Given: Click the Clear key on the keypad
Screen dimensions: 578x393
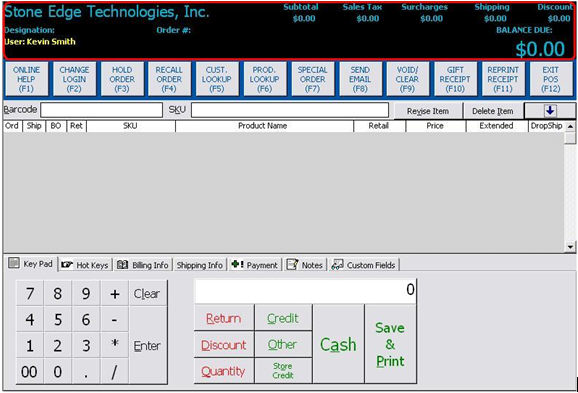Looking at the screenshot, I should (147, 293).
